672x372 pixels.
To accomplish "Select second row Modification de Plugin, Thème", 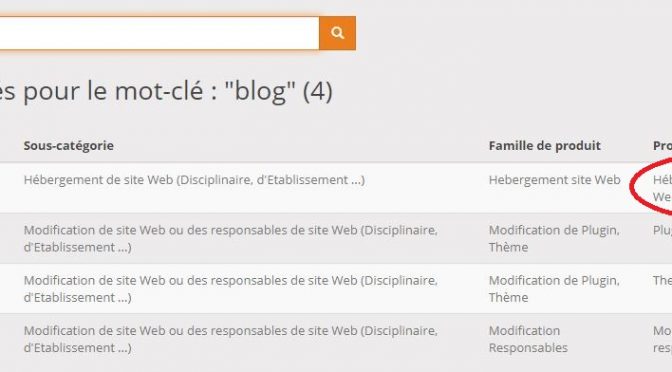I will tap(554, 239).
